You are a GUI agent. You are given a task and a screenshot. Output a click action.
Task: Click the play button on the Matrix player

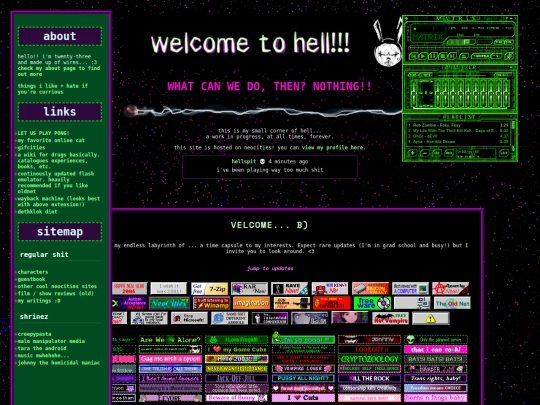tap(423, 56)
